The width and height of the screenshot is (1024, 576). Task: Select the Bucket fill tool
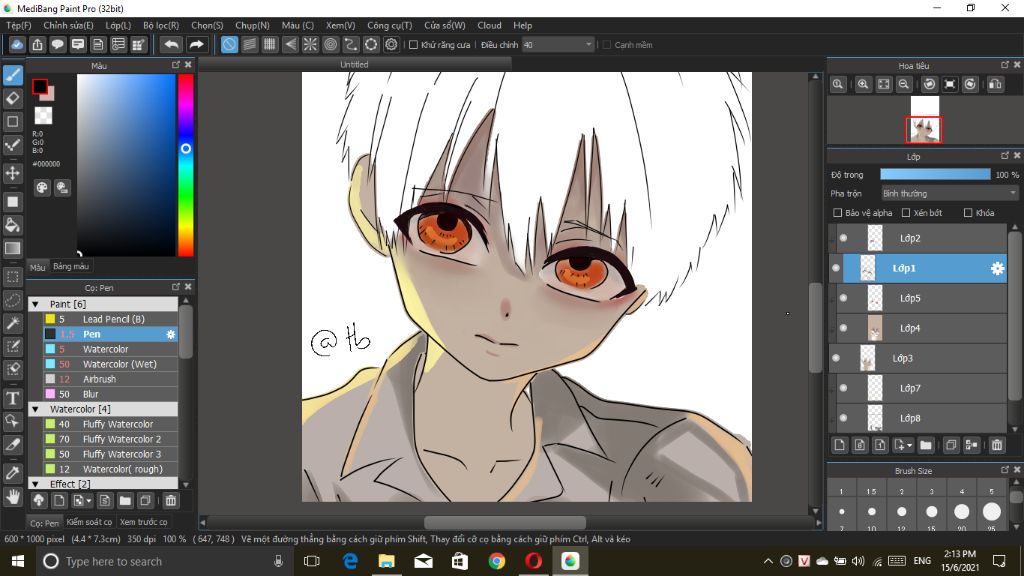pyautogui.click(x=12, y=225)
